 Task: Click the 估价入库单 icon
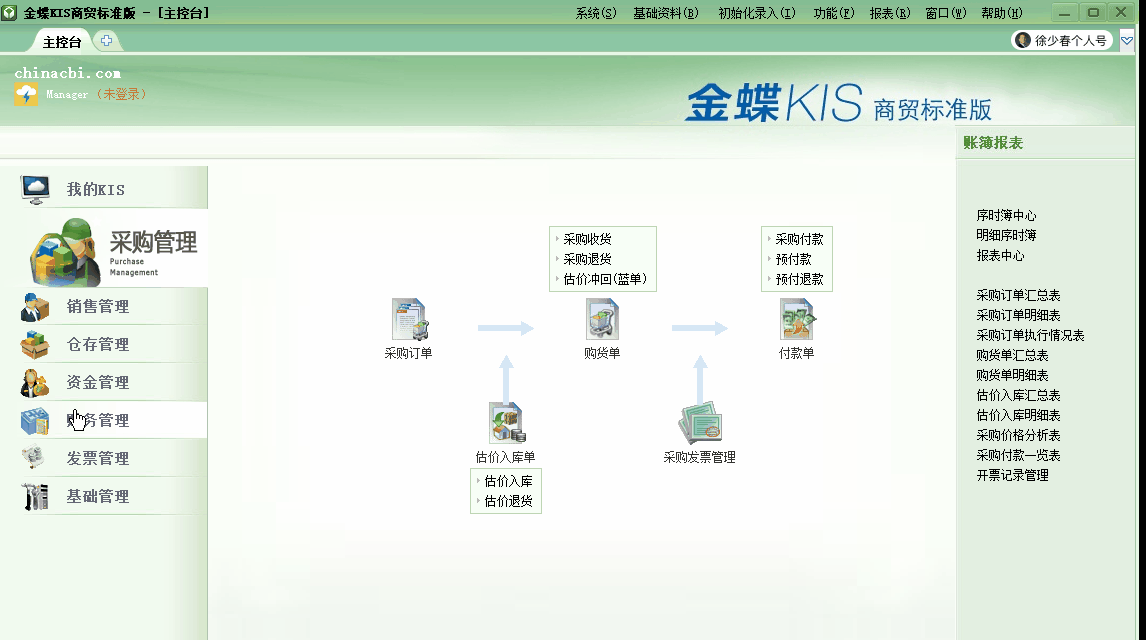(x=505, y=420)
